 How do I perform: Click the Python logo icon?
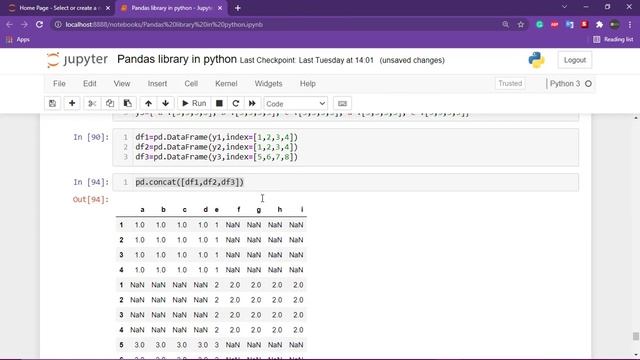tap(536, 60)
